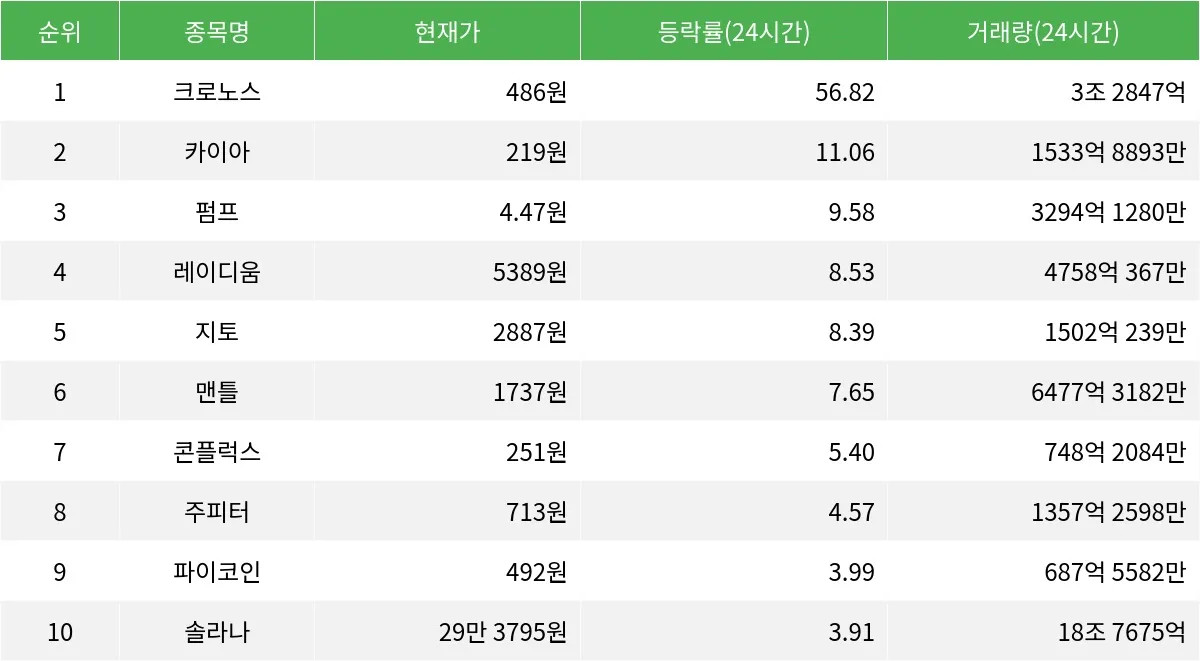Select the 56.82 change rate cell
1200x661 pixels.
pos(845,92)
